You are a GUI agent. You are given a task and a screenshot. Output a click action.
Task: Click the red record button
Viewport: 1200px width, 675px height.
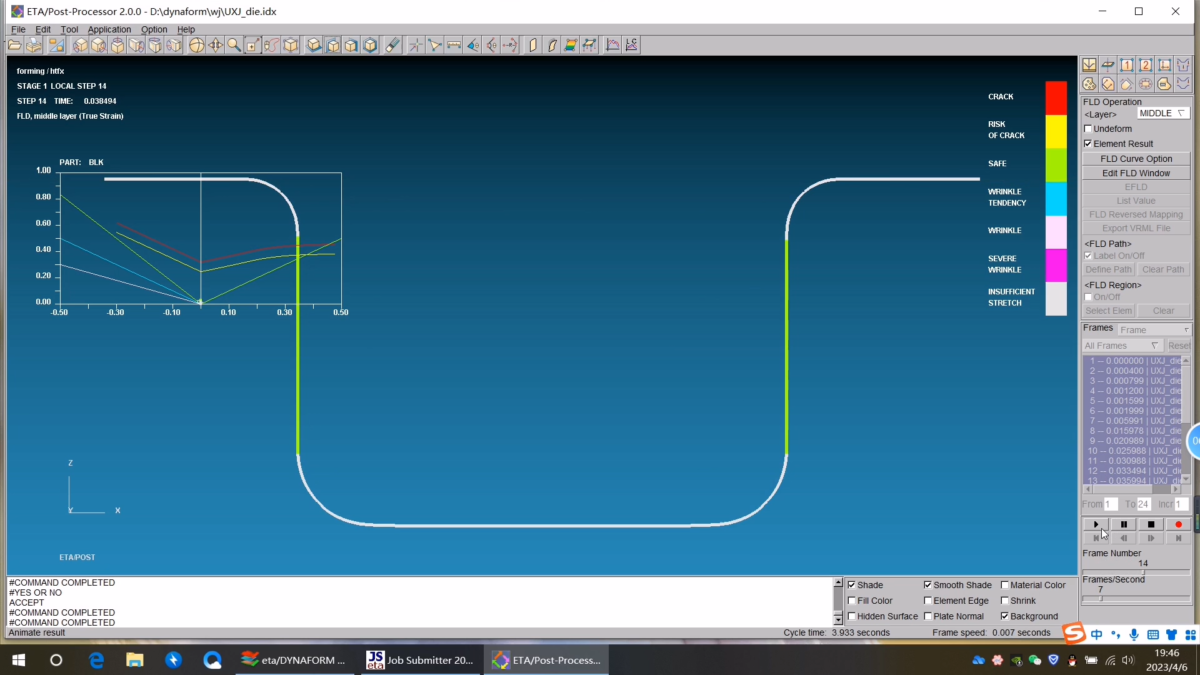click(1178, 524)
